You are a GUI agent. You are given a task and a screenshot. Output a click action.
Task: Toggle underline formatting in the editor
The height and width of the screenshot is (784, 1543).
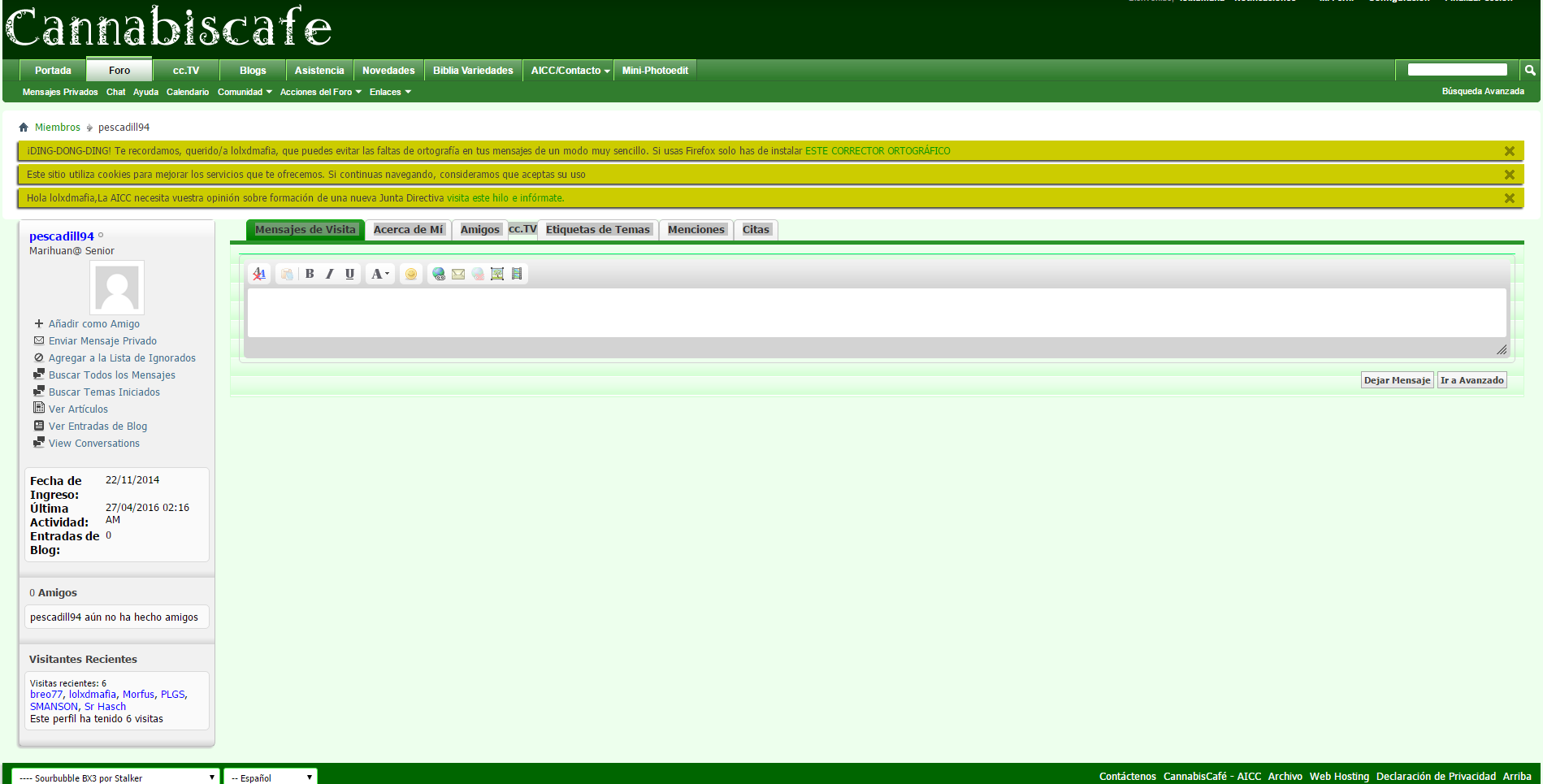[349, 274]
